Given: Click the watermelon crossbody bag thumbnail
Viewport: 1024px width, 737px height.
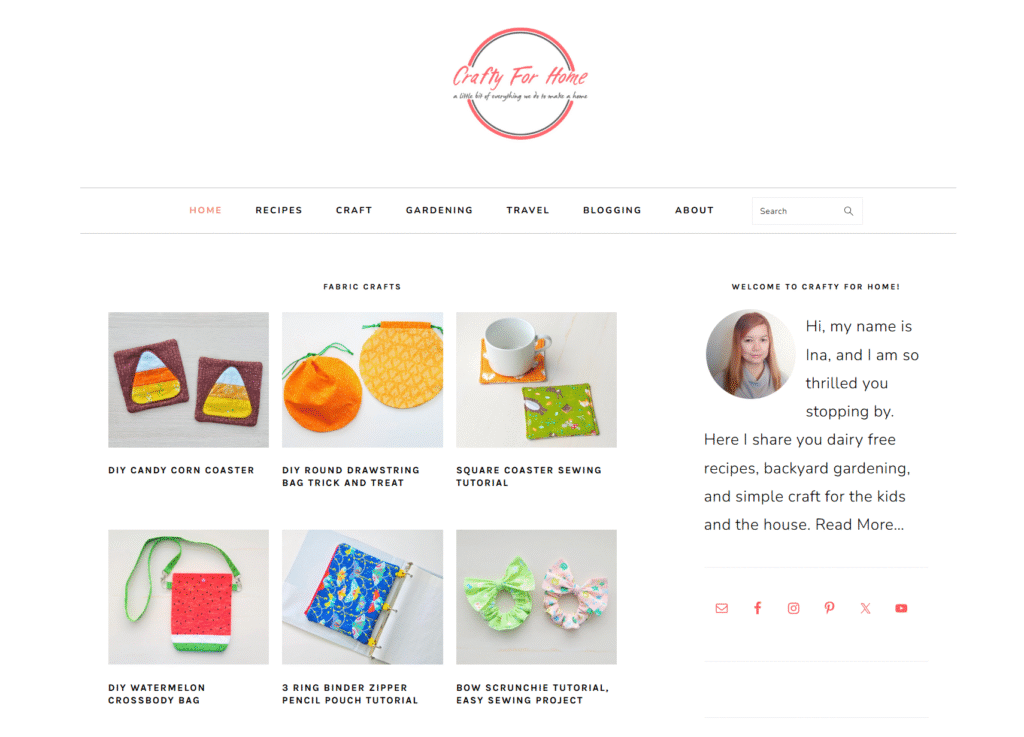Looking at the screenshot, I should coord(188,597).
